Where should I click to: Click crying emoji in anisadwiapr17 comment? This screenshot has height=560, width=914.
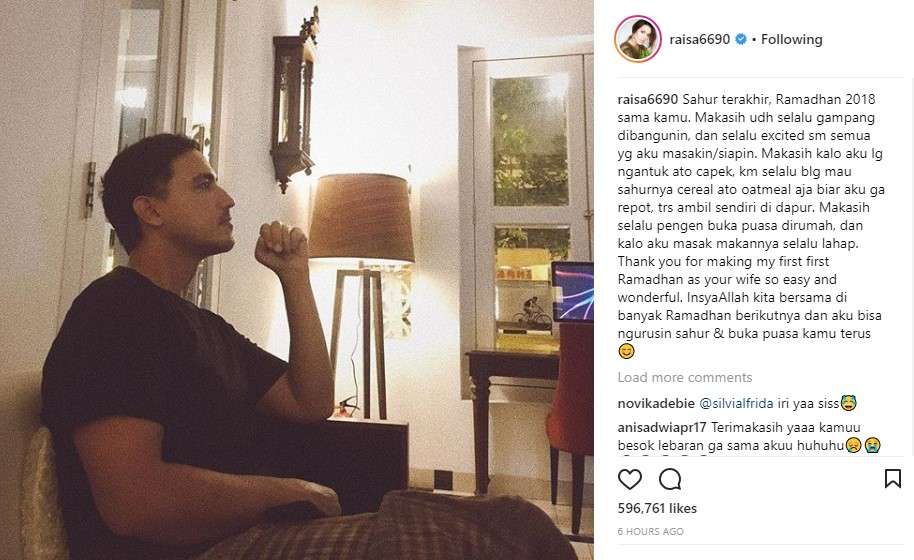point(873,445)
